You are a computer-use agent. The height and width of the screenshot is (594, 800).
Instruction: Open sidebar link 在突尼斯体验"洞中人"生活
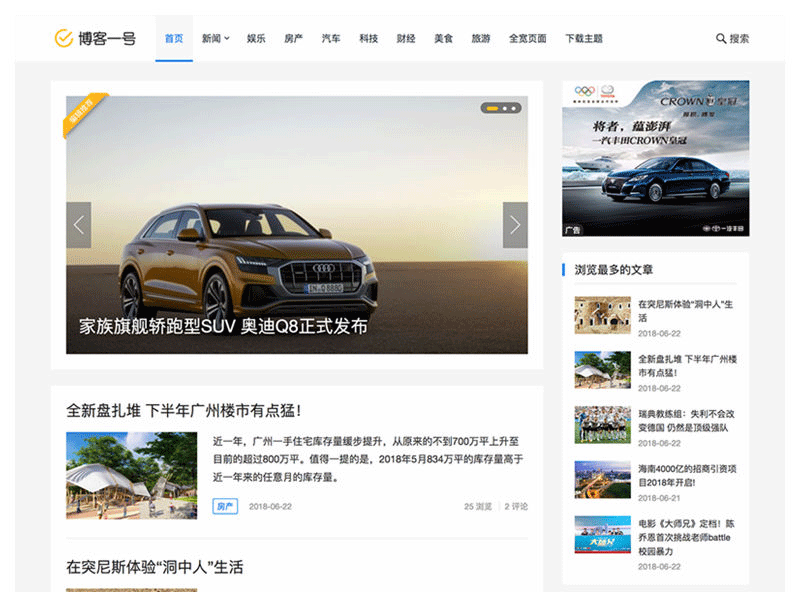tap(686, 311)
